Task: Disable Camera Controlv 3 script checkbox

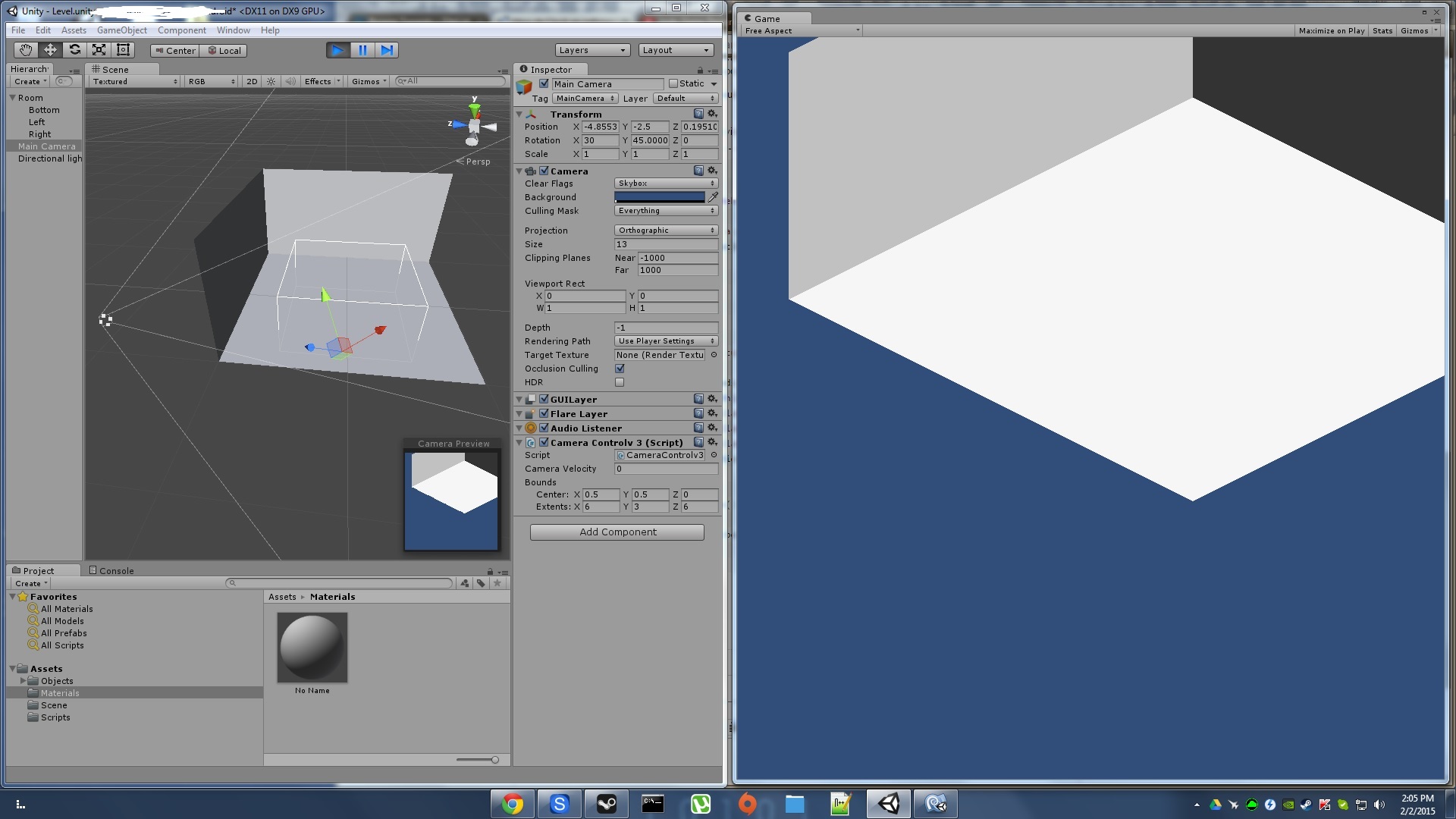Action: coord(544,442)
